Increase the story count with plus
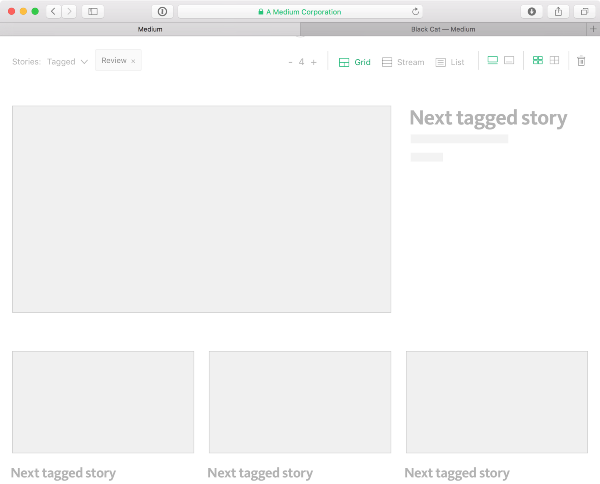The height and width of the screenshot is (484, 600). pyautogui.click(x=313, y=62)
